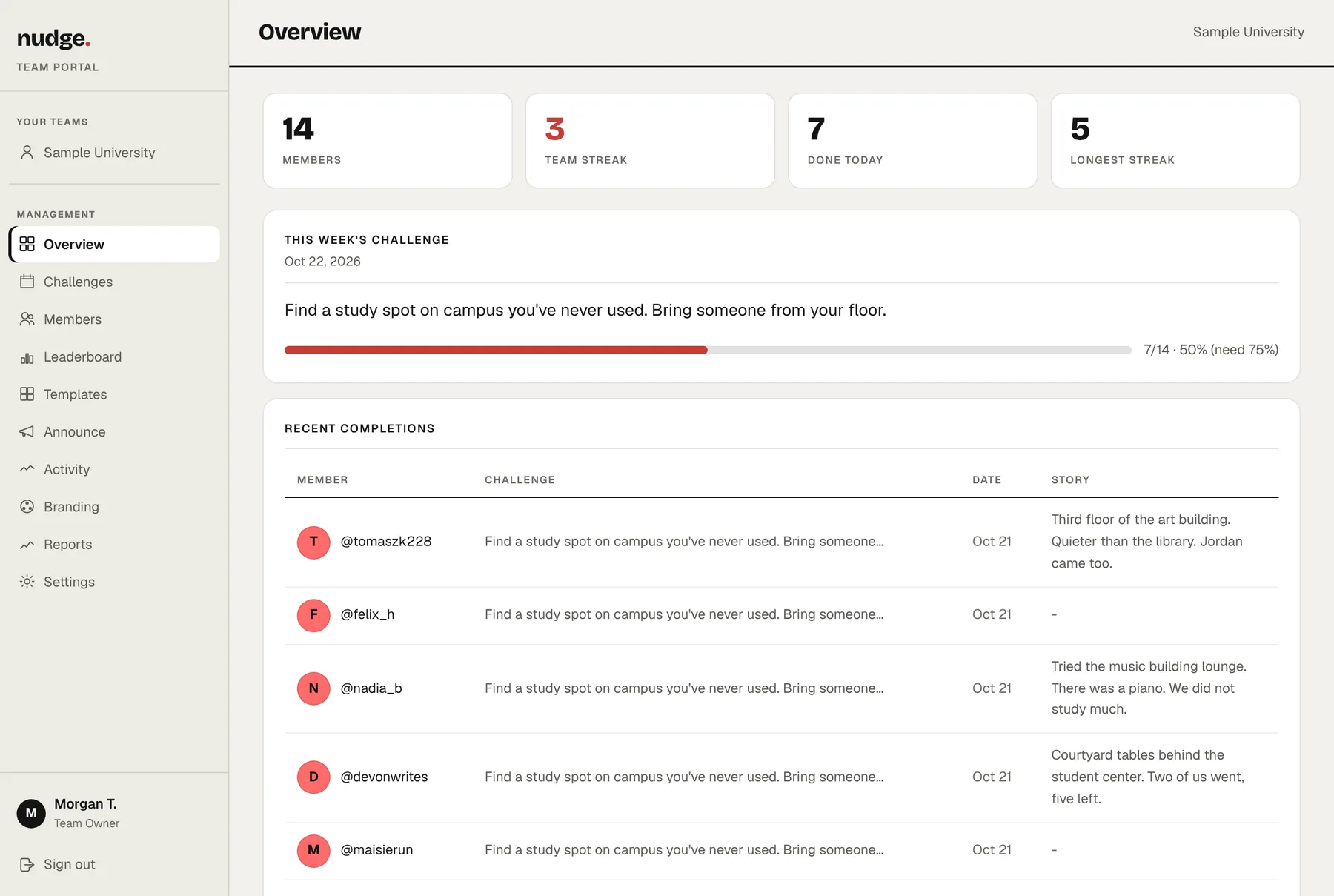This screenshot has width=1334, height=896.
Task: Click the avatar for @tomaszk228
Action: [313, 542]
